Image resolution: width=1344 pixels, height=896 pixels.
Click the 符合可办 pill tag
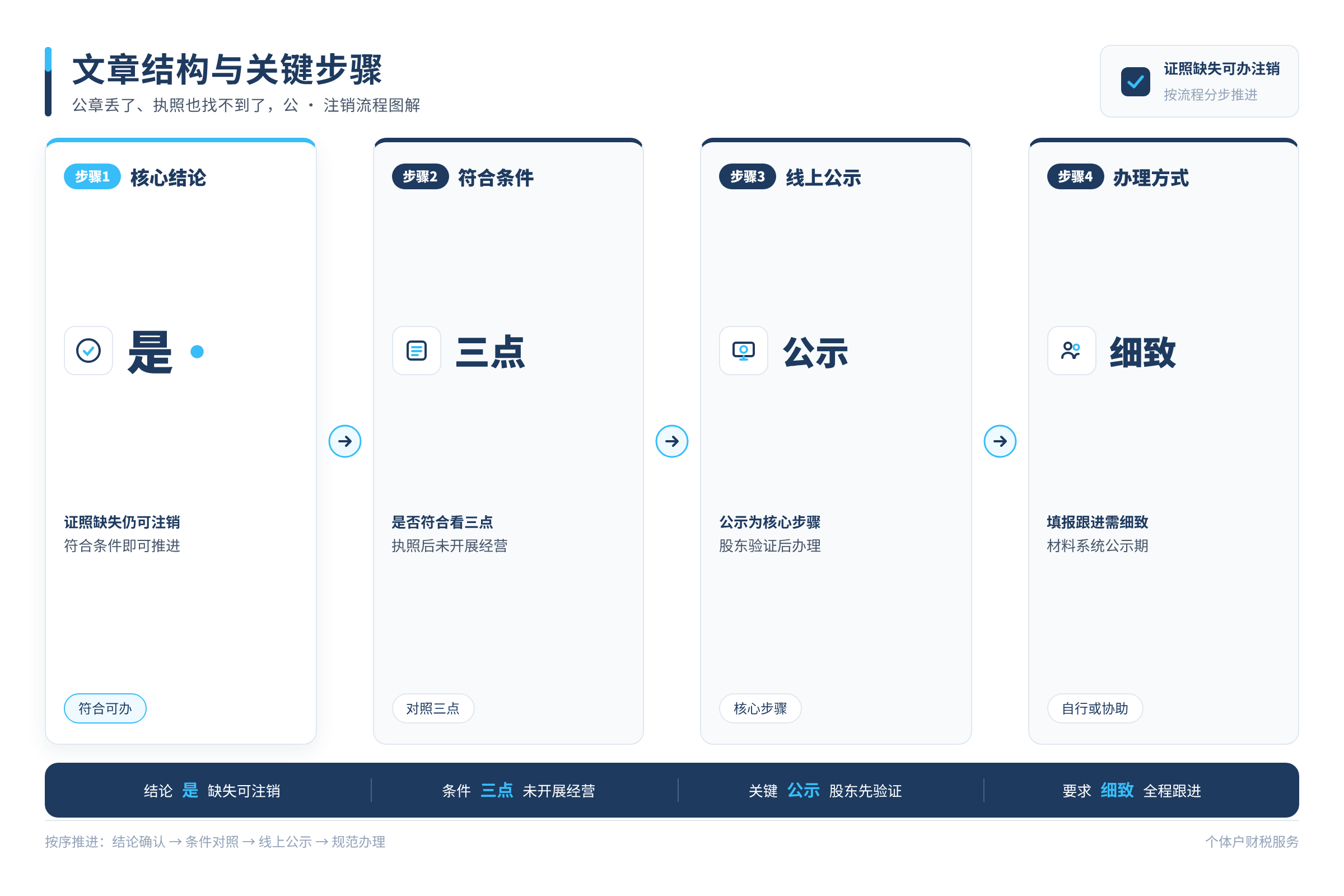tap(105, 708)
